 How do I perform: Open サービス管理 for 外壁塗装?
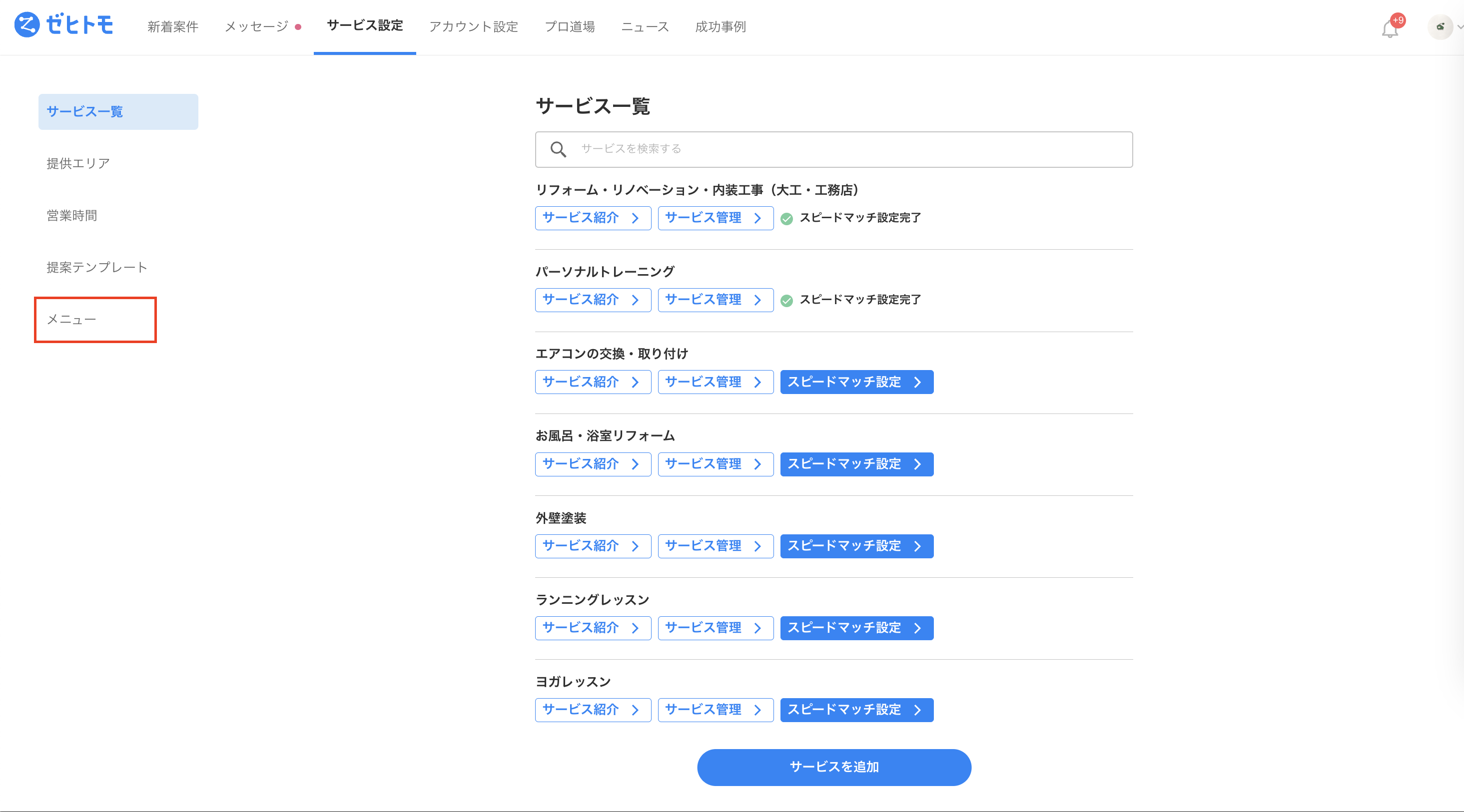pos(716,546)
